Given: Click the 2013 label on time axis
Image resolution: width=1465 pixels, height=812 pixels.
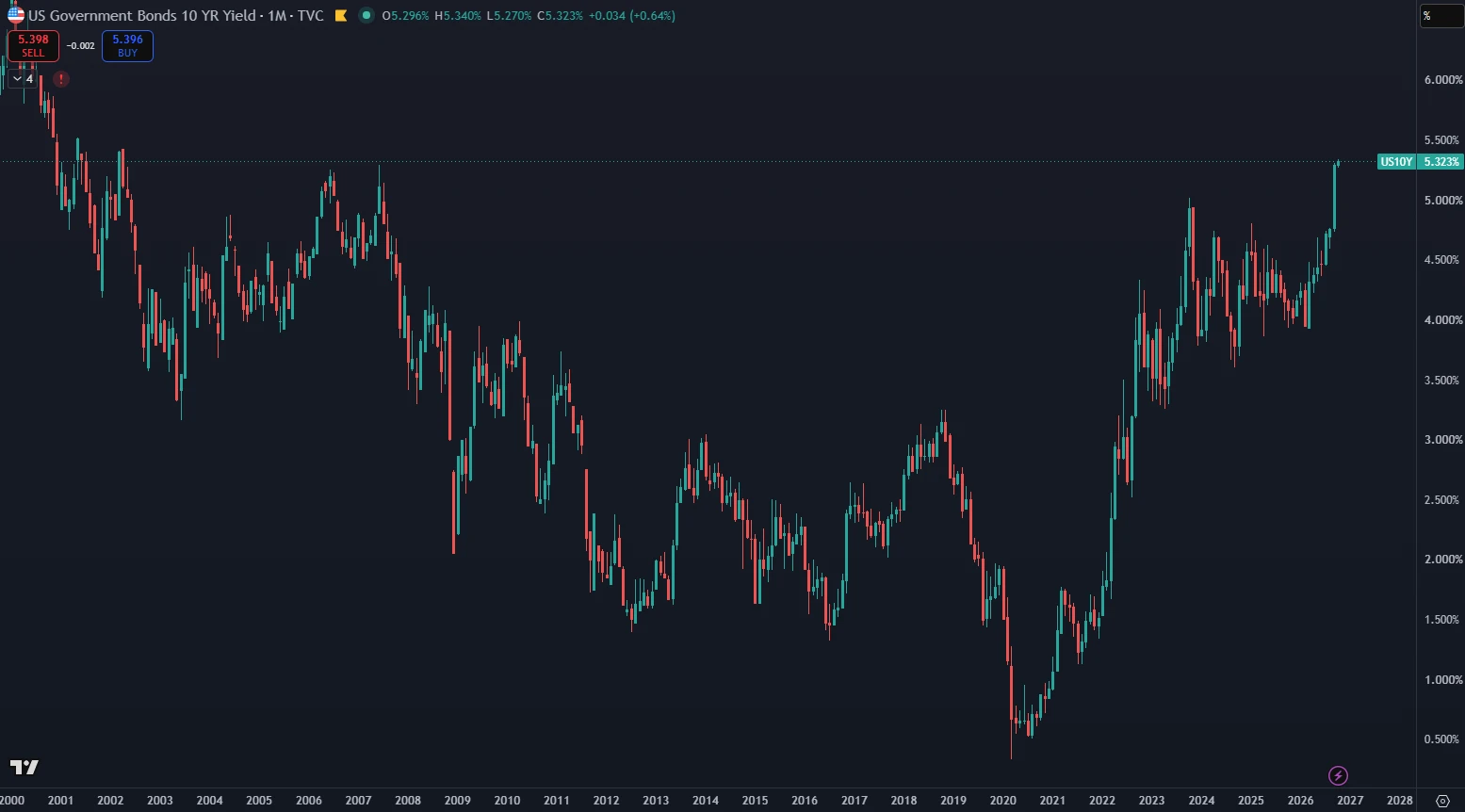Looking at the screenshot, I should pyautogui.click(x=656, y=801).
